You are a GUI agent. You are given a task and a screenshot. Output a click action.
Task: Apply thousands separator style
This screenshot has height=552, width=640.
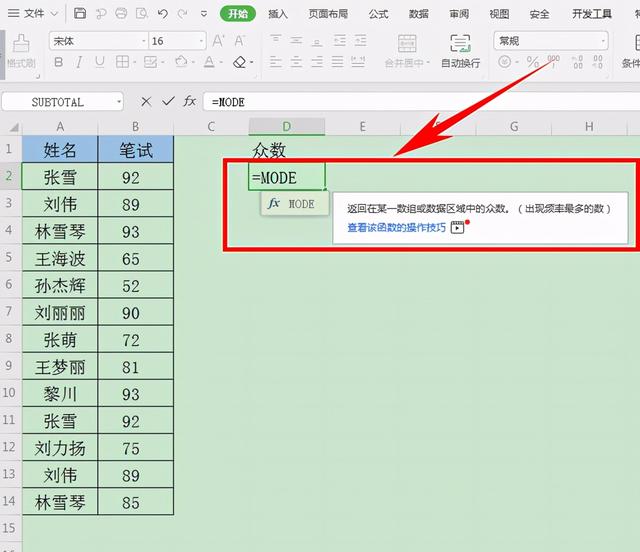coord(553,62)
